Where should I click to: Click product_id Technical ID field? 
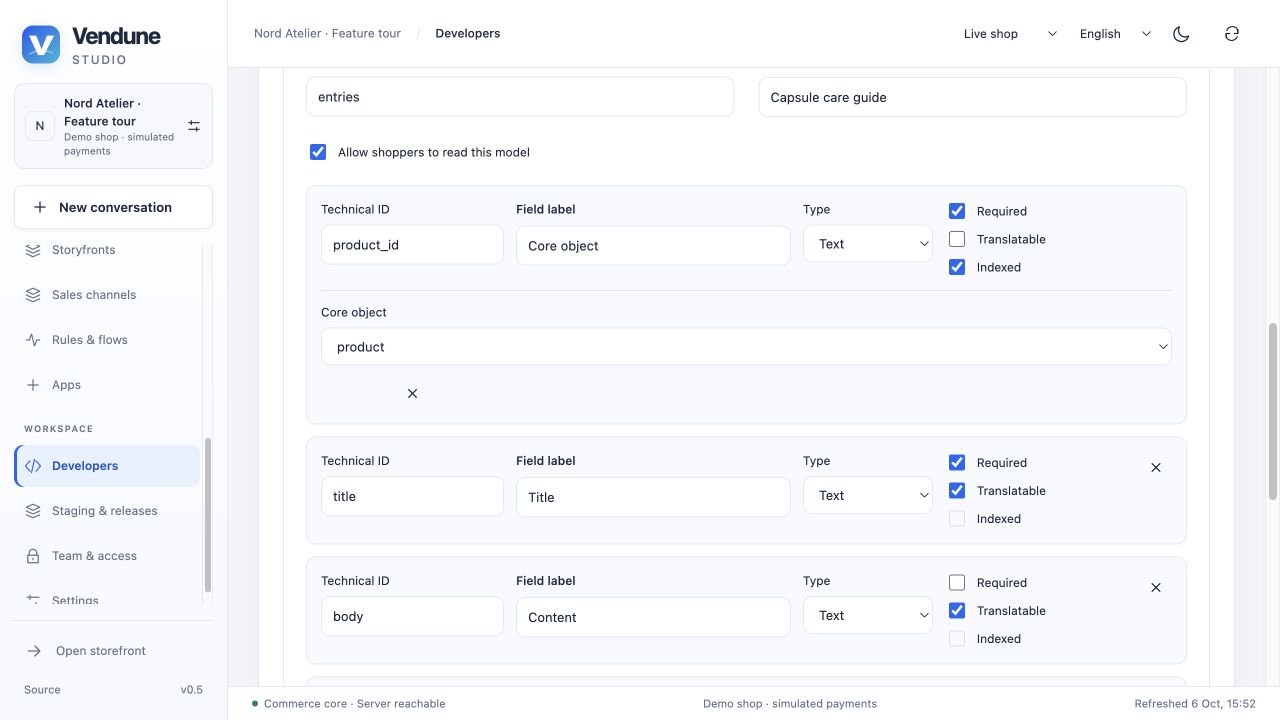coord(412,245)
